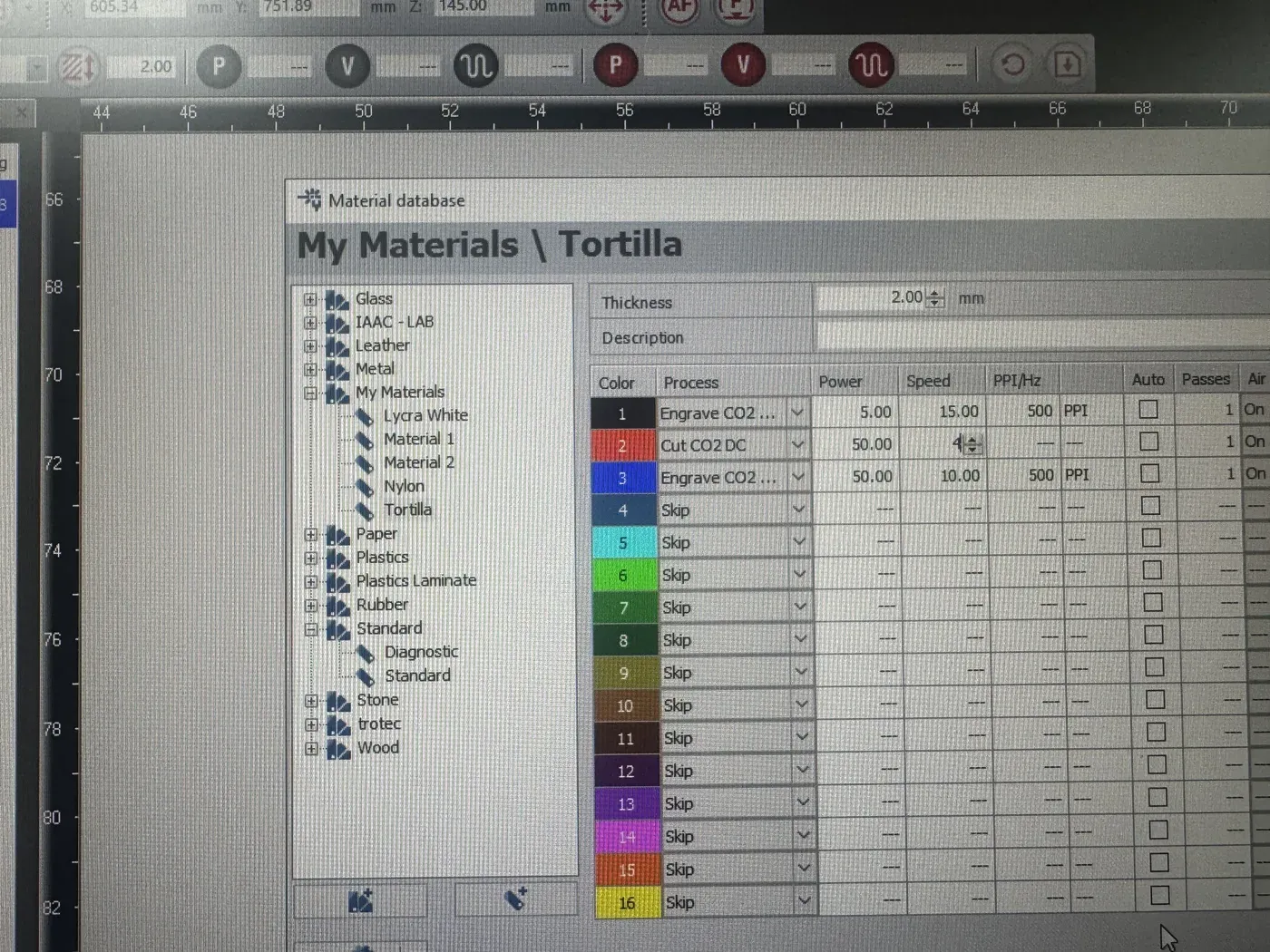Click the red frequency wave icon
The height and width of the screenshot is (952, 1270).
[871, 65]
